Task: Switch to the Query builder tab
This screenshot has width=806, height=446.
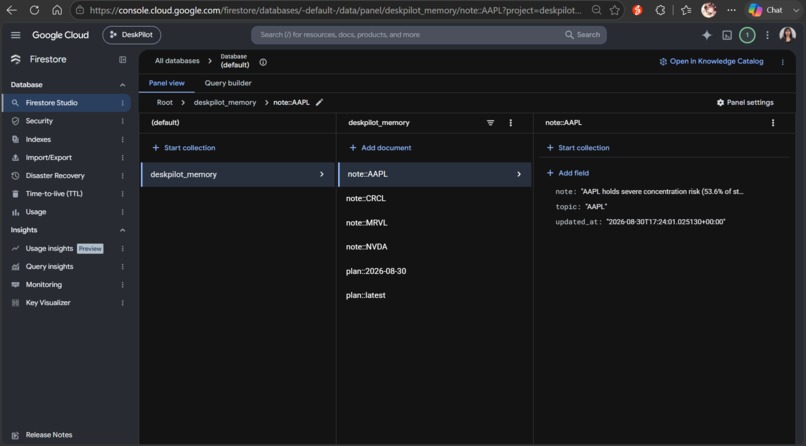Action: 228,83
